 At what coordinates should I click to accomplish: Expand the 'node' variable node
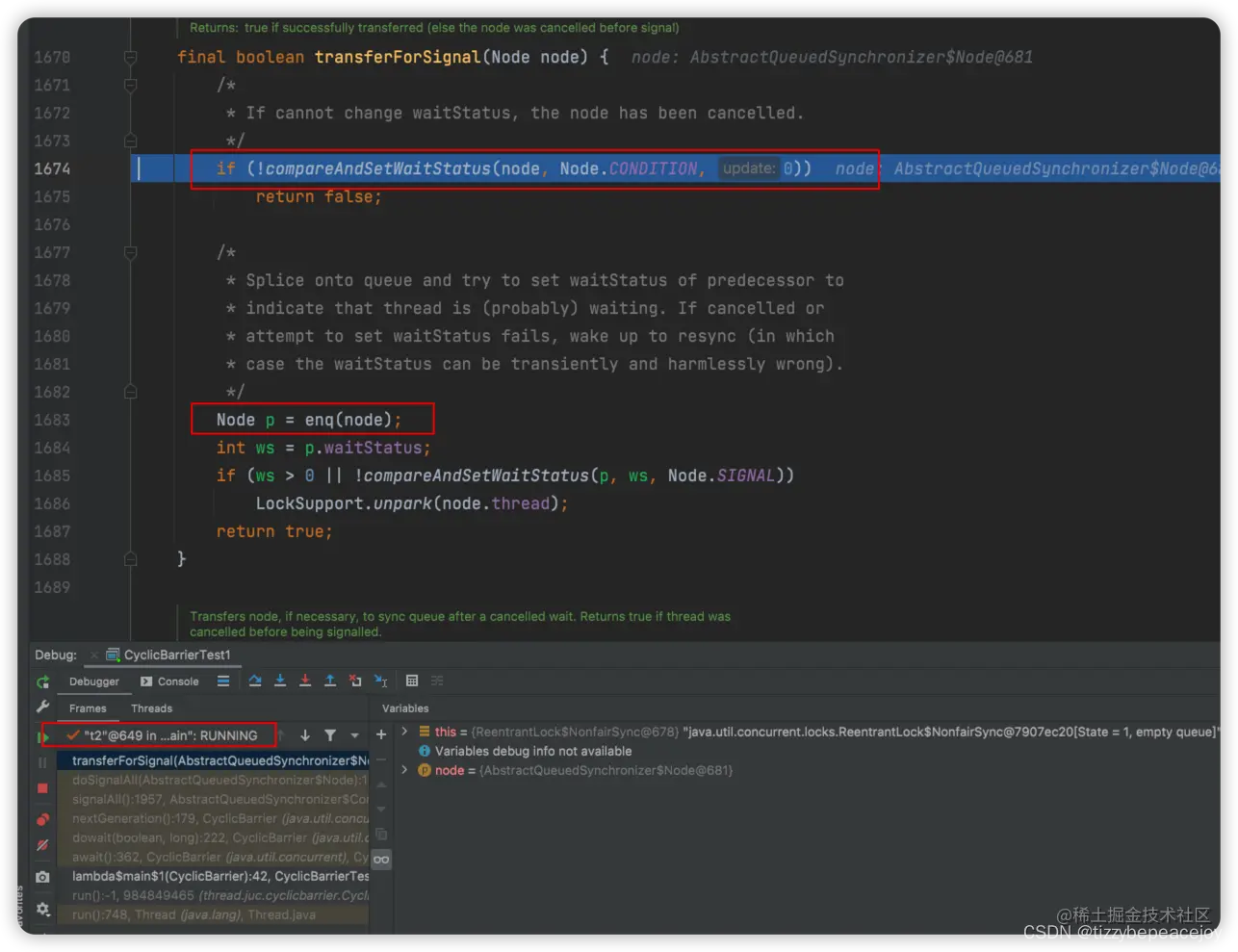tap(404, 770)
